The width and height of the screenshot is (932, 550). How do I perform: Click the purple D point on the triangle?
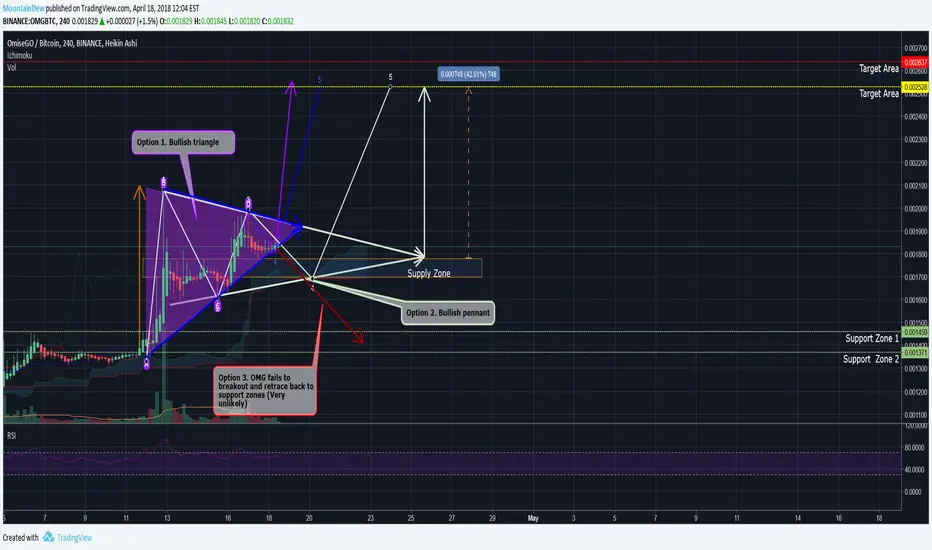coord(248,203)
